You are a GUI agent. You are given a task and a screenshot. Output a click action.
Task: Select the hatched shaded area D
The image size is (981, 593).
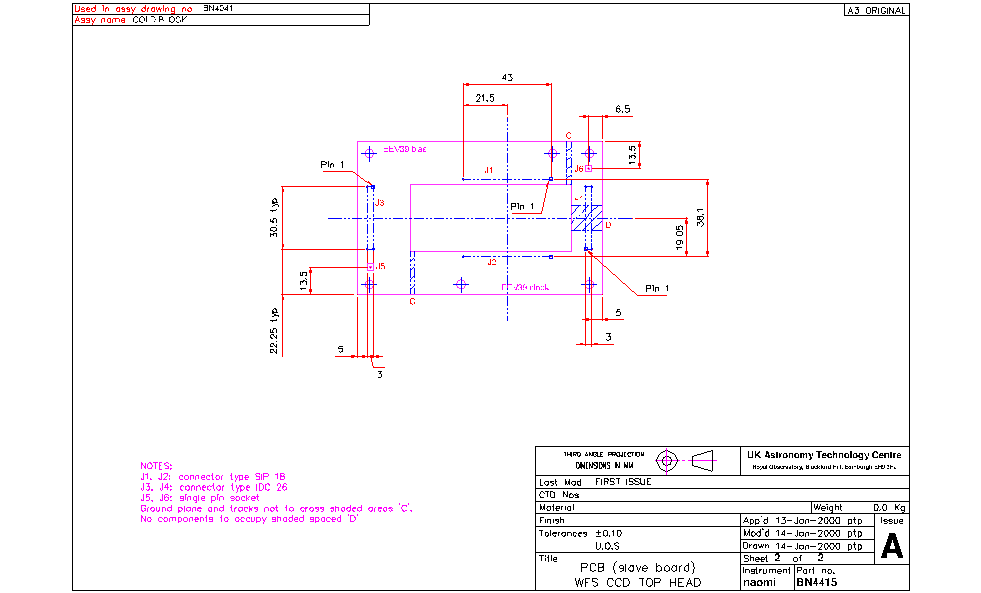[584, 219]
